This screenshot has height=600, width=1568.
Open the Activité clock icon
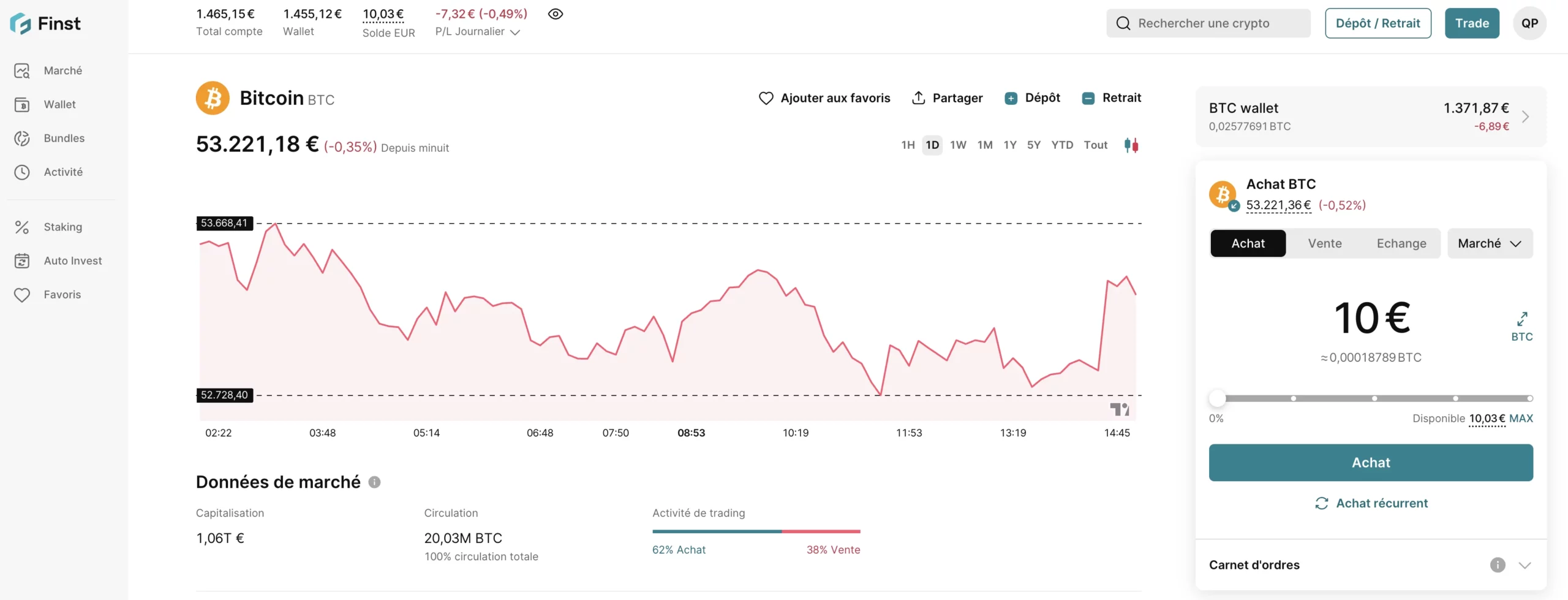pyautogui.click(x=22, y=172)
